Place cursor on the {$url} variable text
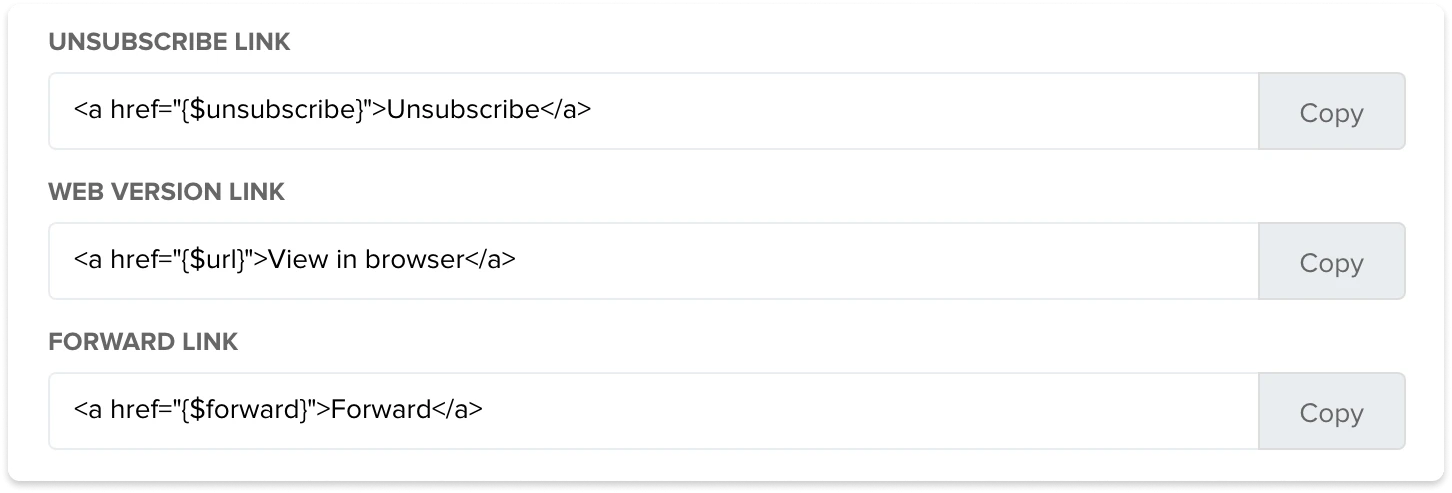This screenshot has height=493, width=1452. point(215,260)
